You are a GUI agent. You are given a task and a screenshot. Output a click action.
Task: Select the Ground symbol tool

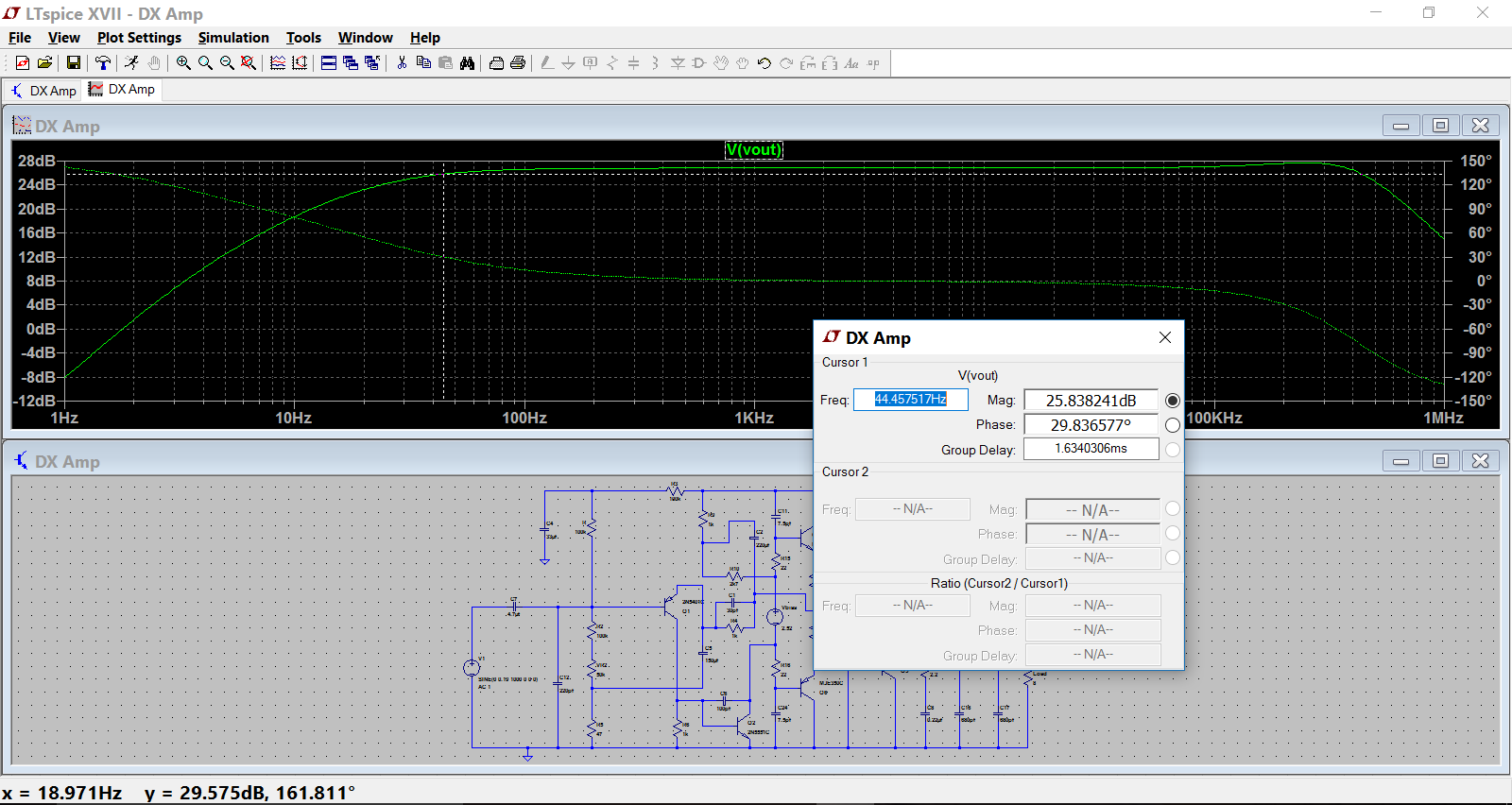568,63
